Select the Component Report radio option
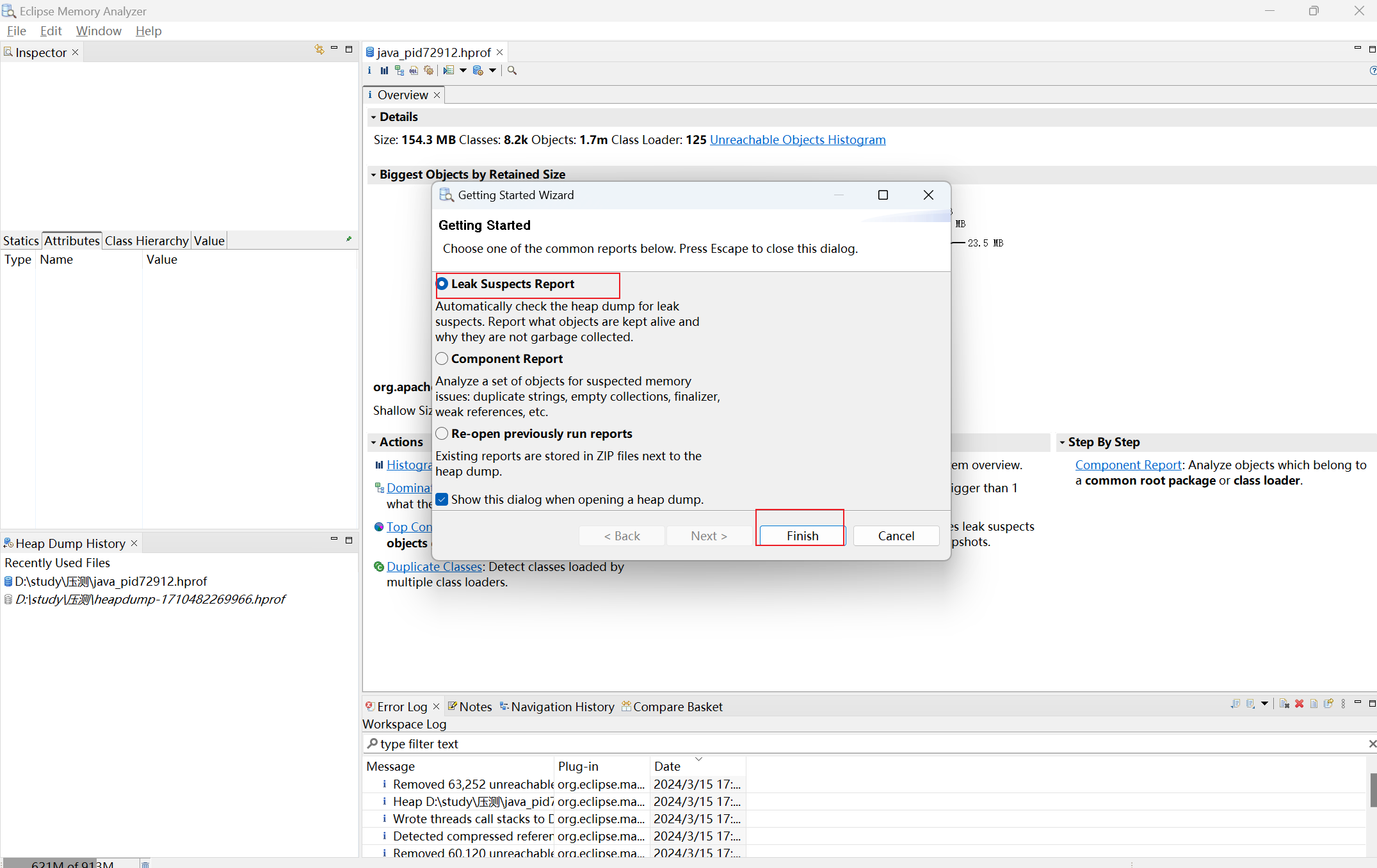The height and width of the screenshot is (868, 1377). point(442,358)
